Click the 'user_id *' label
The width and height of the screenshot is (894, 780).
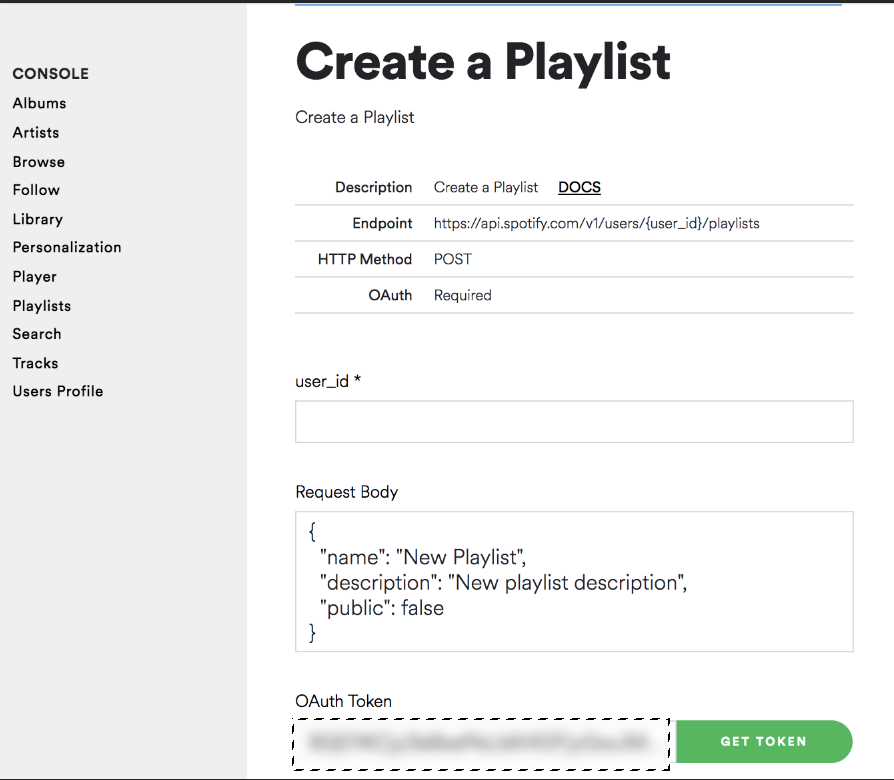pyautogui.click(x=328, y=381)
